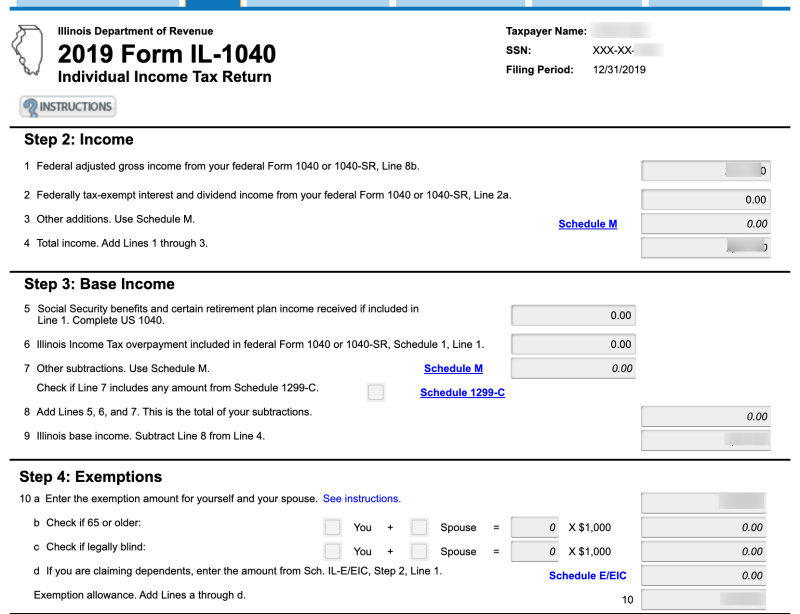The height and width of the screenshot is (614, 800).
Task: Click the '2019 Form IL-1040' title
Action: point(167,54)
